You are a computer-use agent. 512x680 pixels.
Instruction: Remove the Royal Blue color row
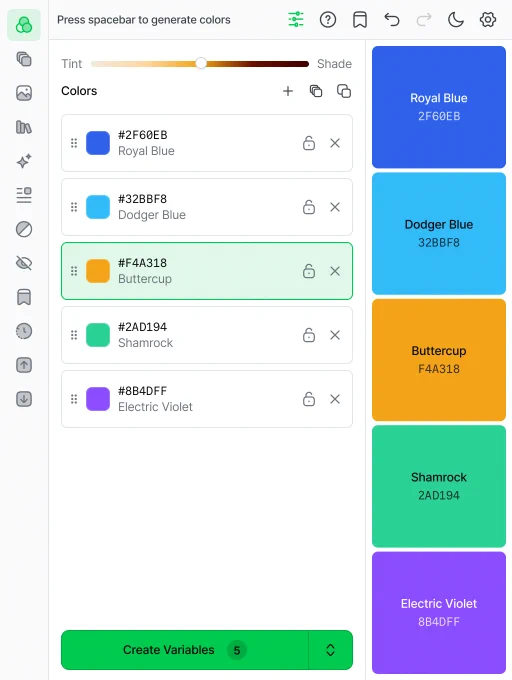pos(335,143)
